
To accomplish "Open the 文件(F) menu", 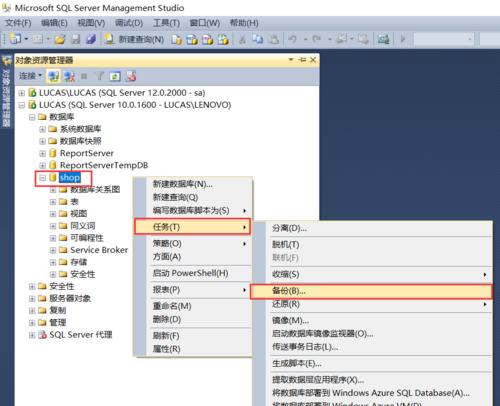I will coord(18,23).
